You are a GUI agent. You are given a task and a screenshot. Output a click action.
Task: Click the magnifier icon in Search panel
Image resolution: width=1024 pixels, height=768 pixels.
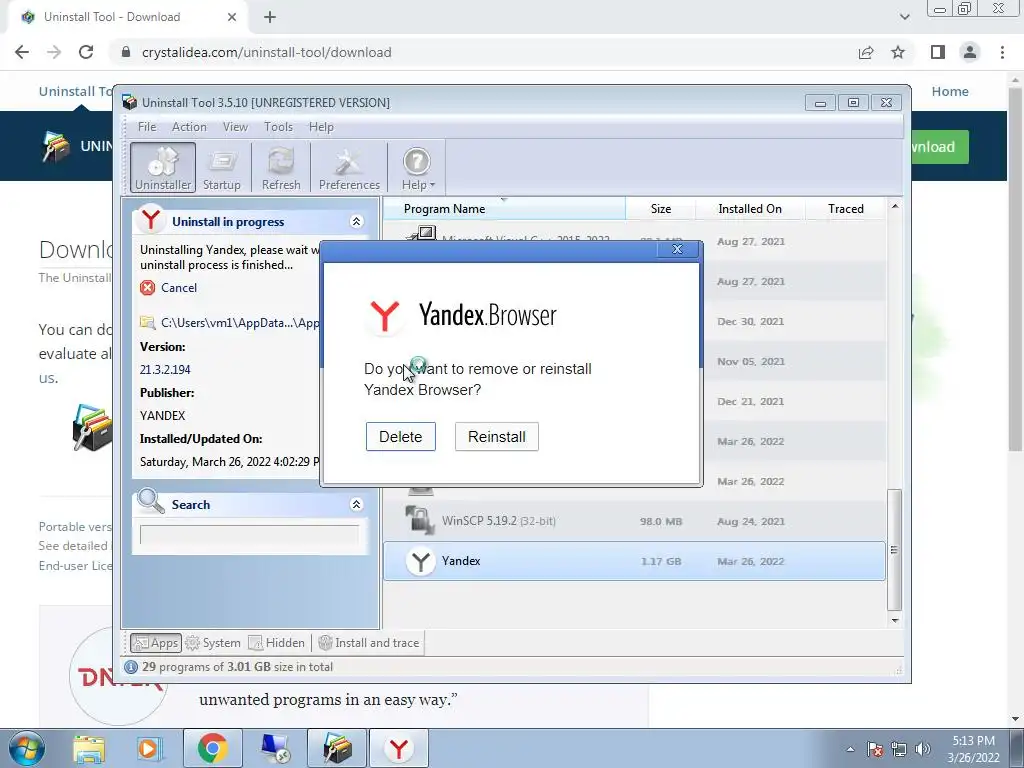[151, 502]
